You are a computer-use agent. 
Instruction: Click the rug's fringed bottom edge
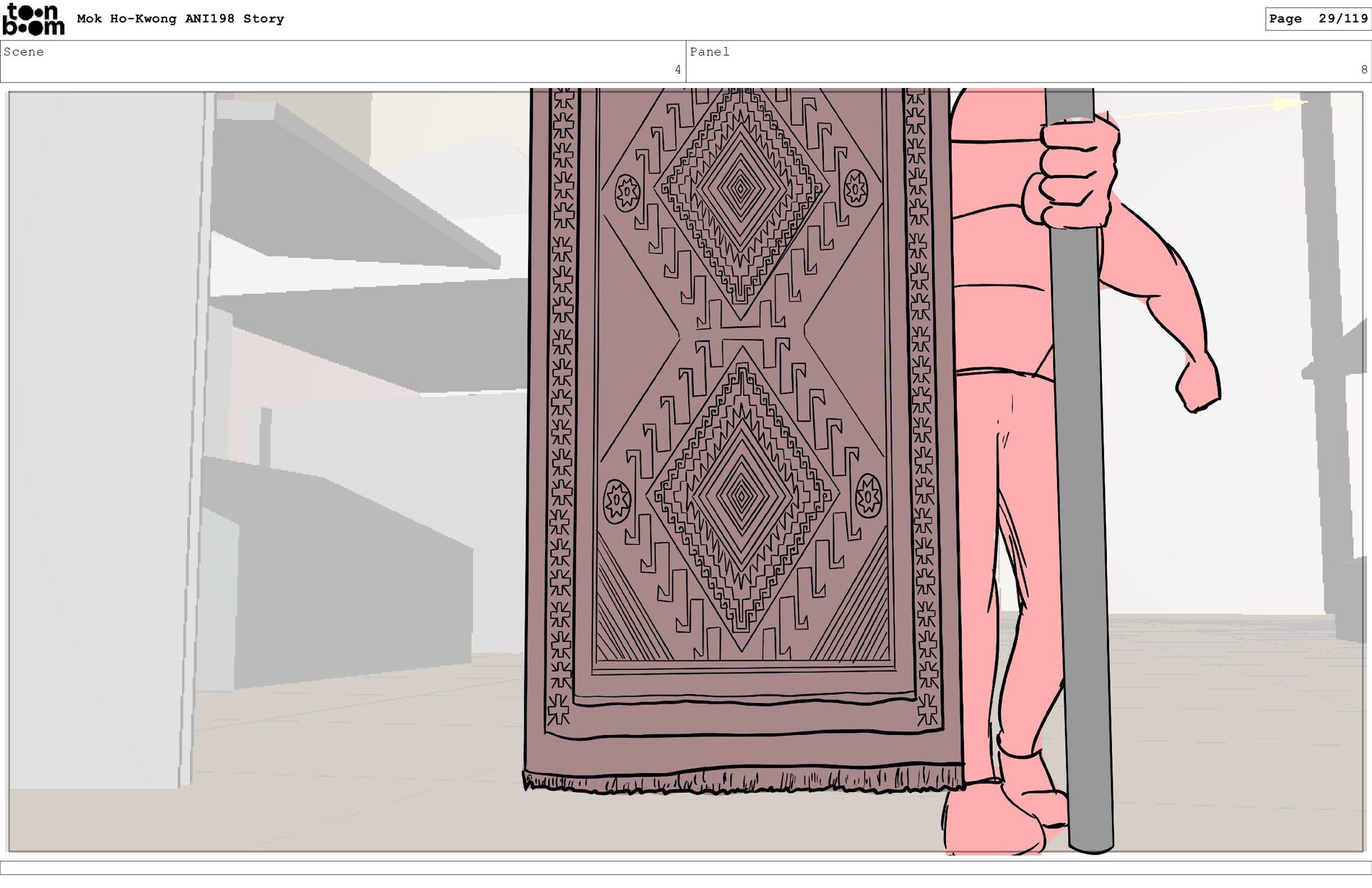coord(743,781)
